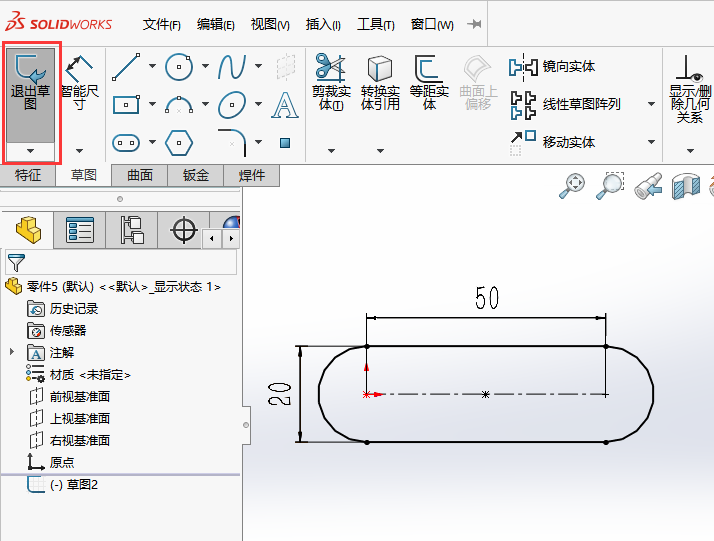Click Move Entities (移动实体) tool
714x541 pixels.
[x=552, y=143]
